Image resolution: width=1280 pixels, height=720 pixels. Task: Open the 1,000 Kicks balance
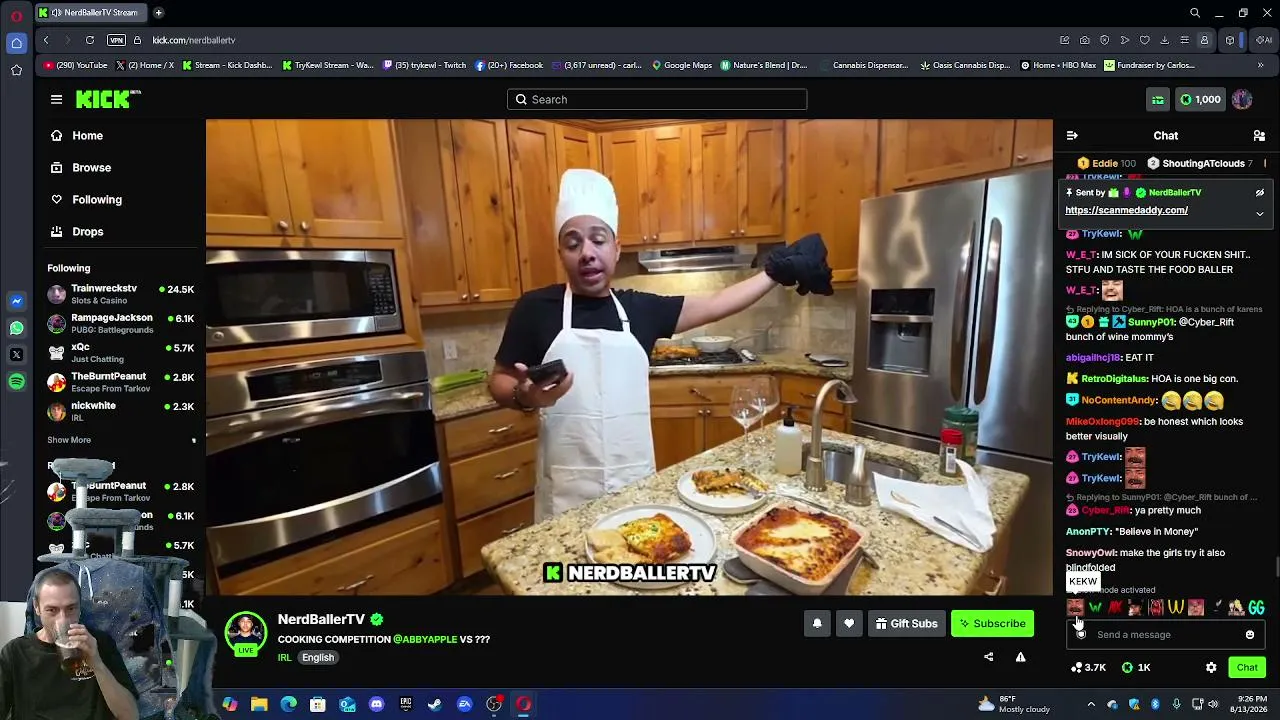point(1200,99)
